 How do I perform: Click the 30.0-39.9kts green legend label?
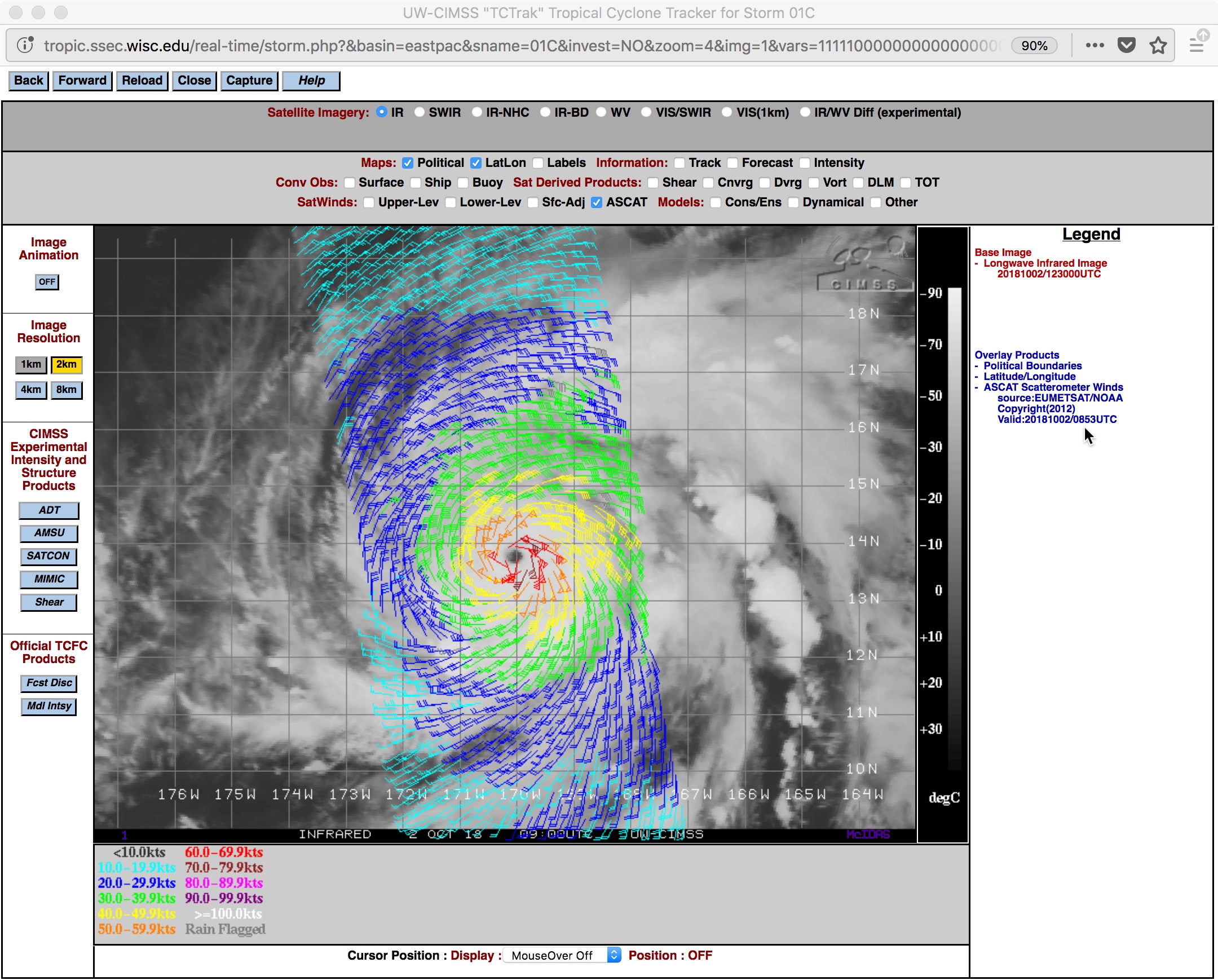(x=136, y=899)
